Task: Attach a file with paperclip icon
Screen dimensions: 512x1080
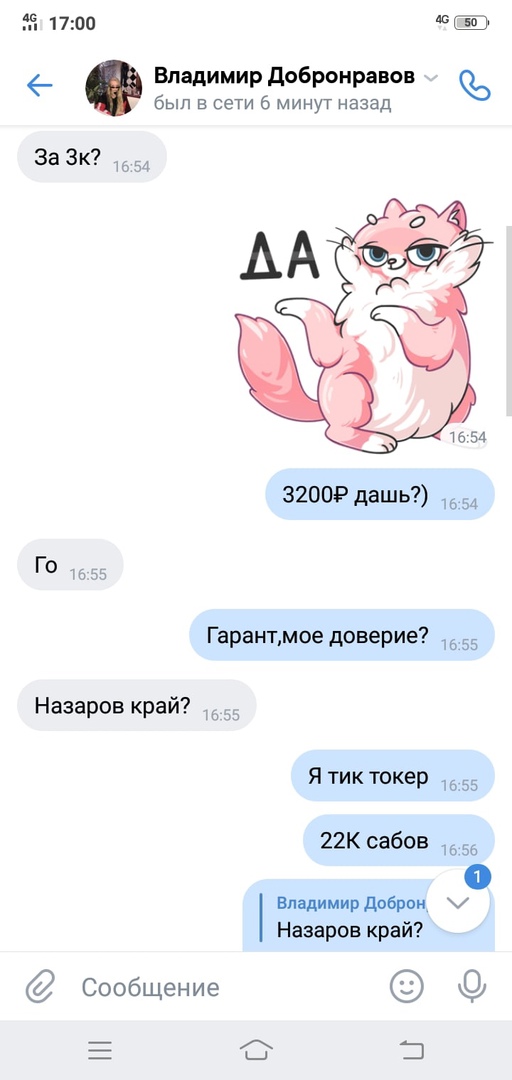Action: coord(40,986)
